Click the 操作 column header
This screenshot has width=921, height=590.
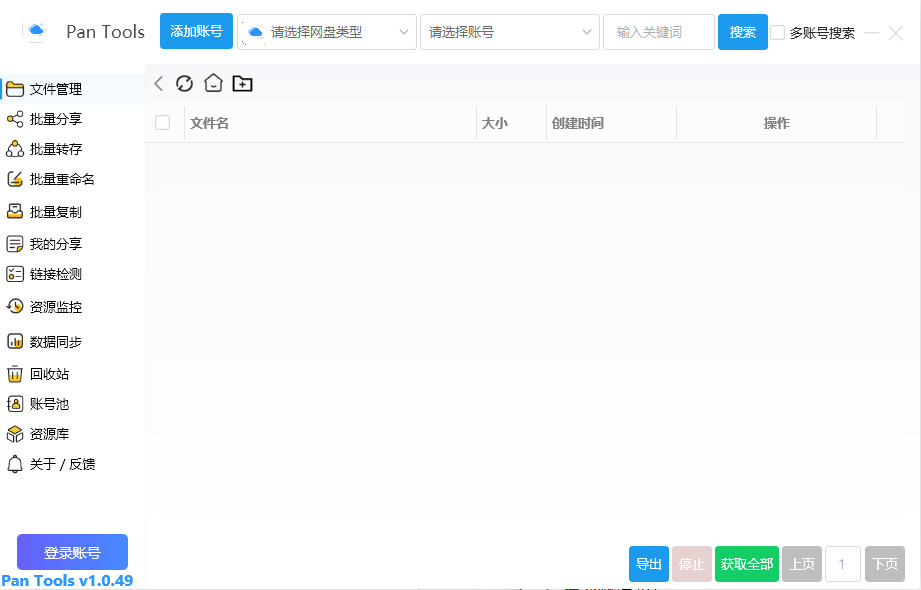pos(777,123)
